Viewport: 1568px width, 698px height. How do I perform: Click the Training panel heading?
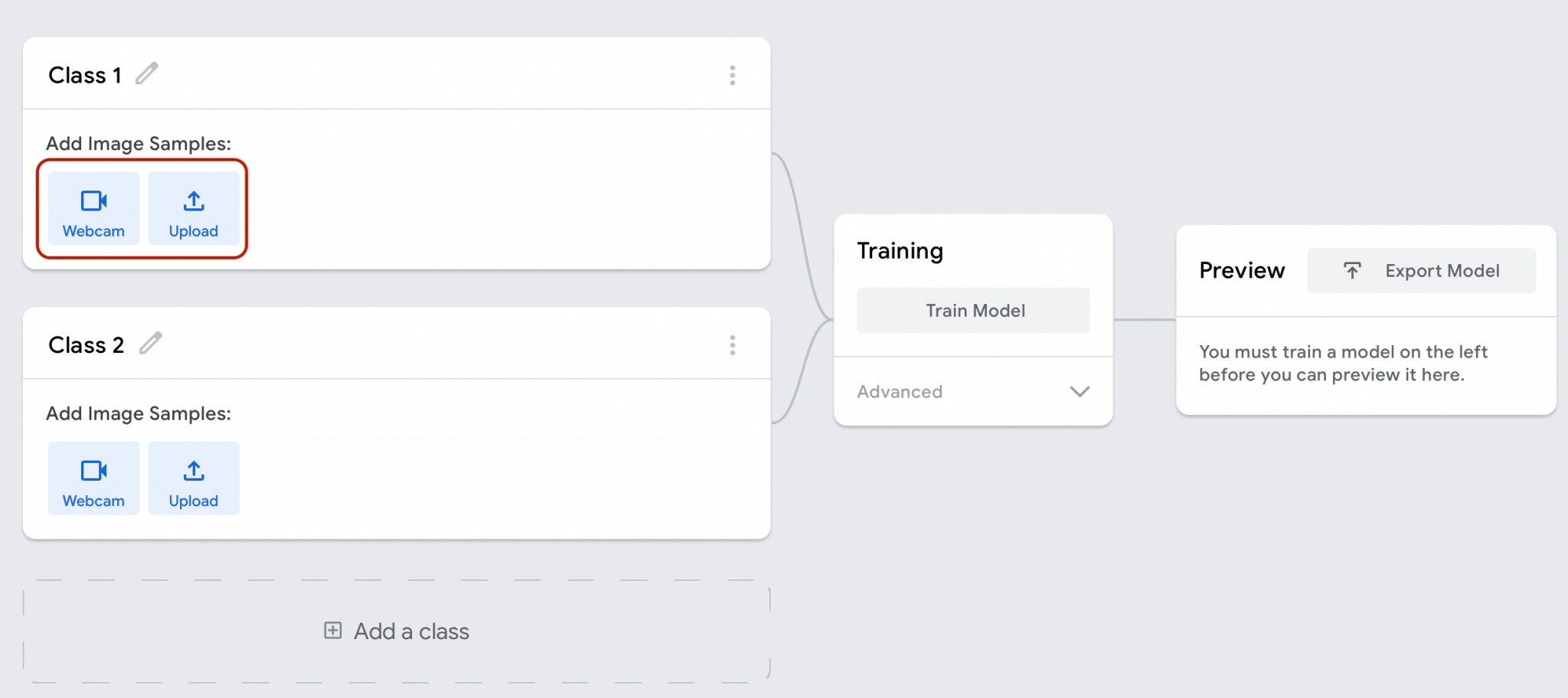(900, 251)
